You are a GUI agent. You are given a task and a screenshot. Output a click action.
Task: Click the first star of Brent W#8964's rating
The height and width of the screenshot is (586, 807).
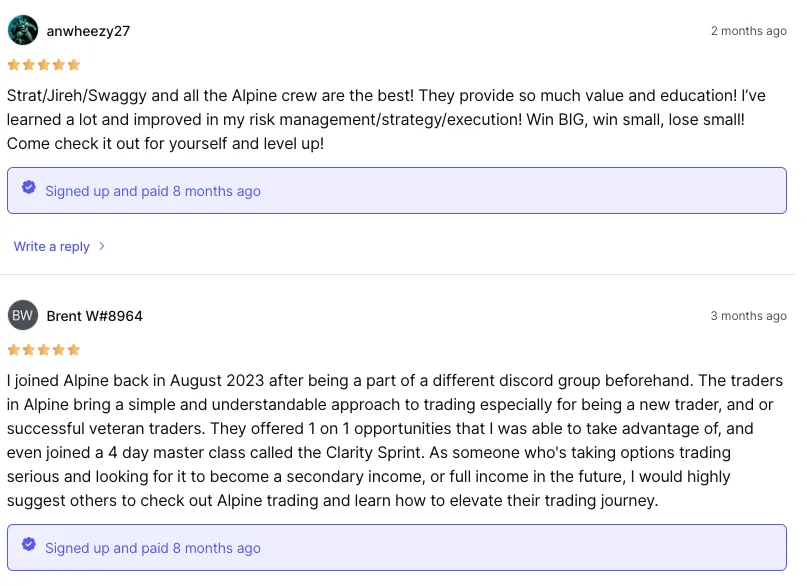[13, 350]
